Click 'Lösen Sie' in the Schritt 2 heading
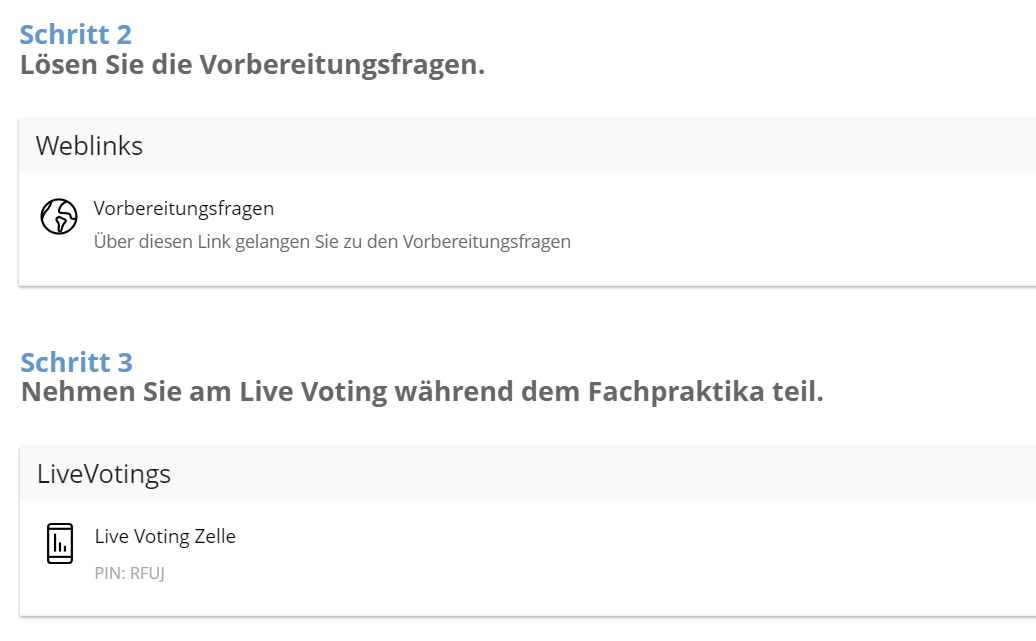The height and width of the screenshot is (641, 1036). [74, 65]
